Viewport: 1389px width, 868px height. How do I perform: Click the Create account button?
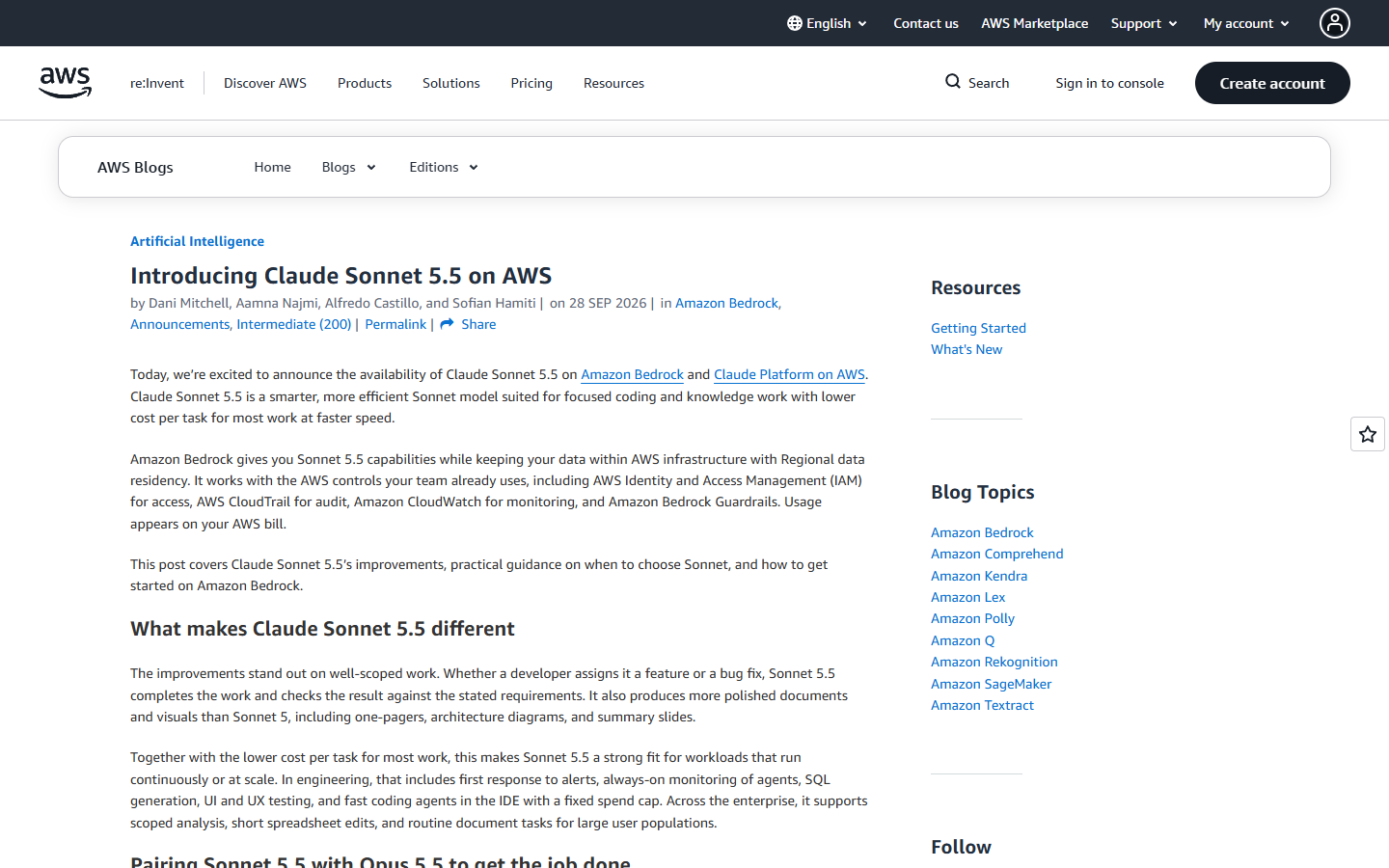coord(1272,83)
